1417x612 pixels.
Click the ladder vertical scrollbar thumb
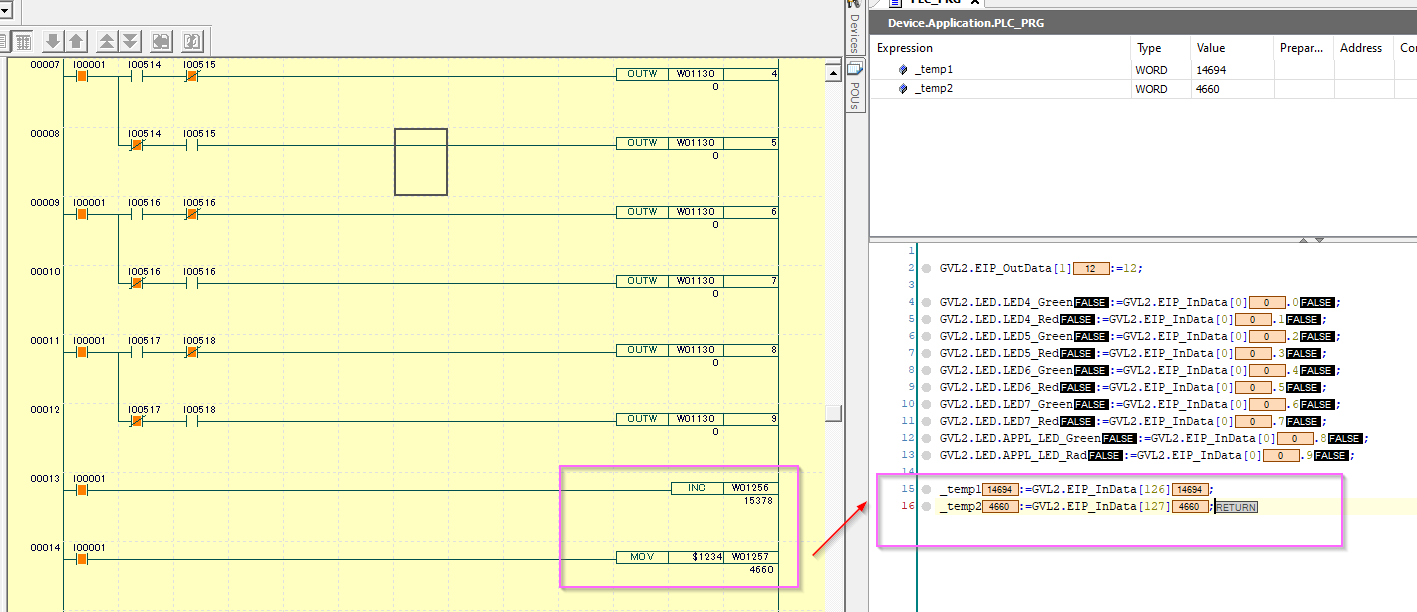tap(833, 414)
